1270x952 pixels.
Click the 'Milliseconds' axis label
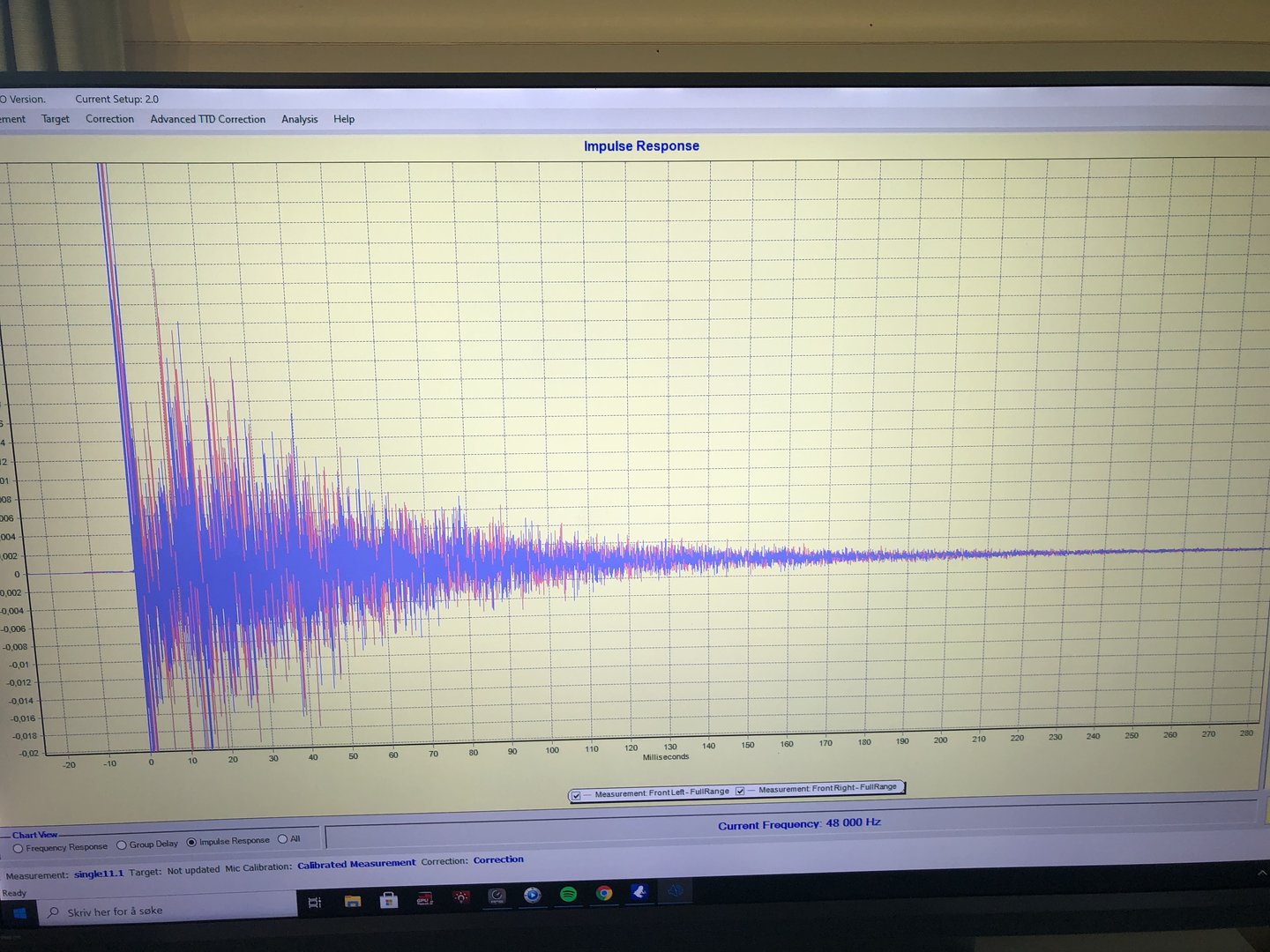coord(666,757)
